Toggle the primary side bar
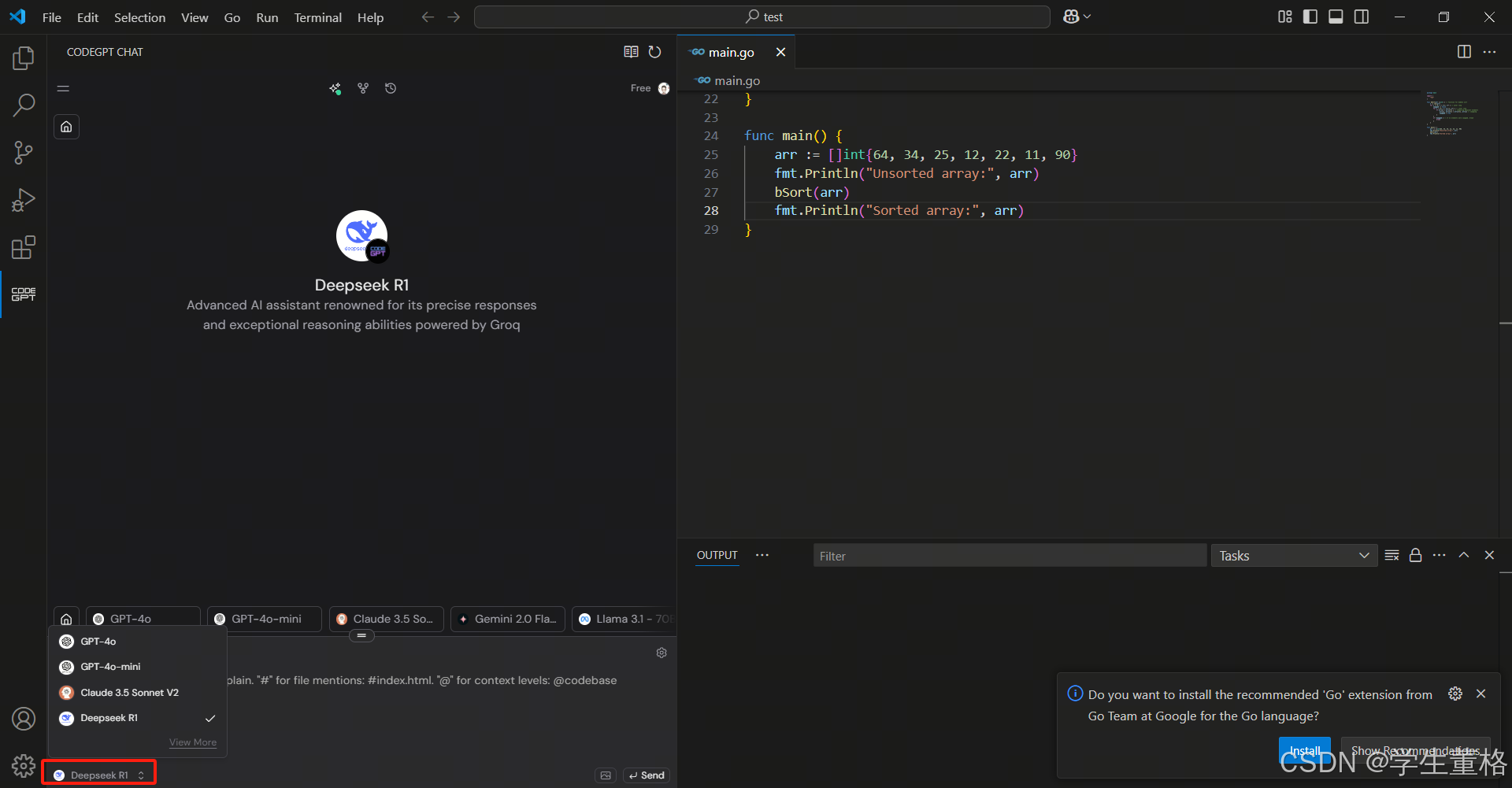Image resolution: width=1512 pixels, height=788 pixels. (x=1310, y=17)
